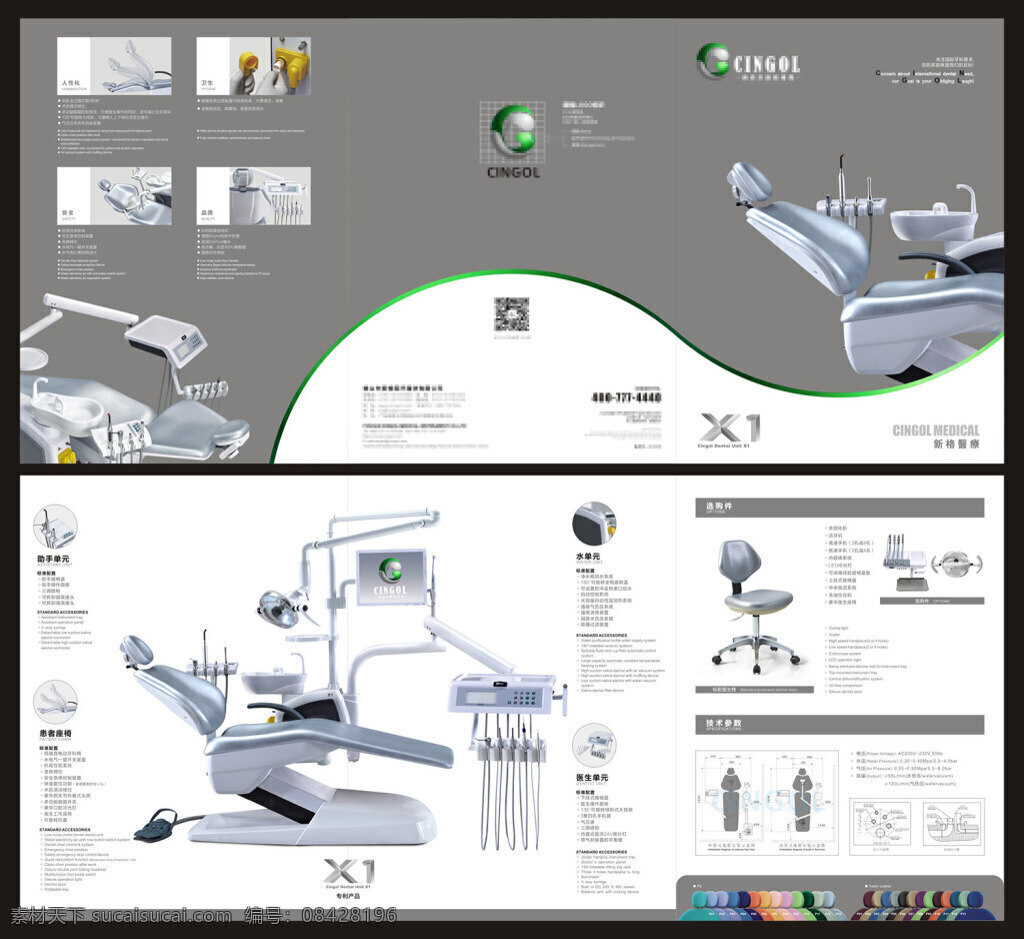Click the circular photo above 患者座椅
Screen dimensions: 1024x939
(x=56, y=701)
